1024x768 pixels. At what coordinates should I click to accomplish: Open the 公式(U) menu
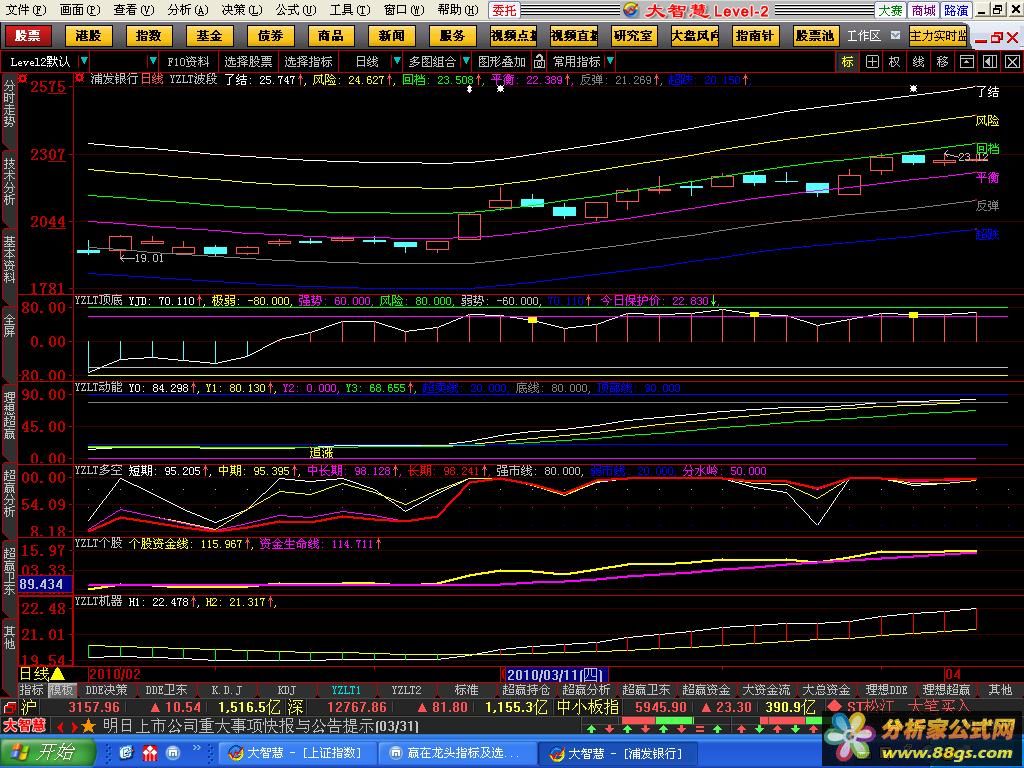(295, 10)
